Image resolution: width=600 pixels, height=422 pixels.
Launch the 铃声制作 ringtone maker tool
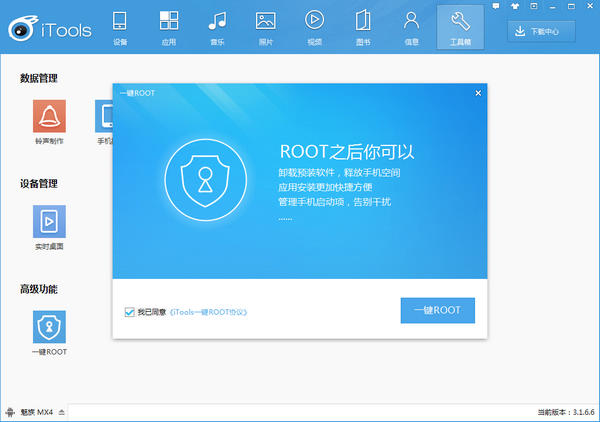click(x=48, y=118)
